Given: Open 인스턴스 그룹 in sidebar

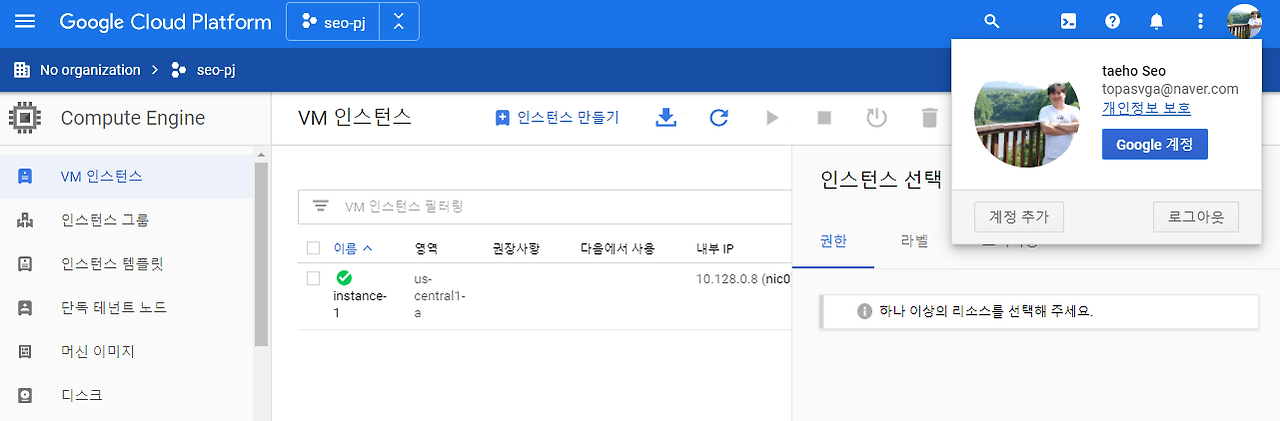Looking at the screenshot, I should pyautogui.click(x=105, y=220).
